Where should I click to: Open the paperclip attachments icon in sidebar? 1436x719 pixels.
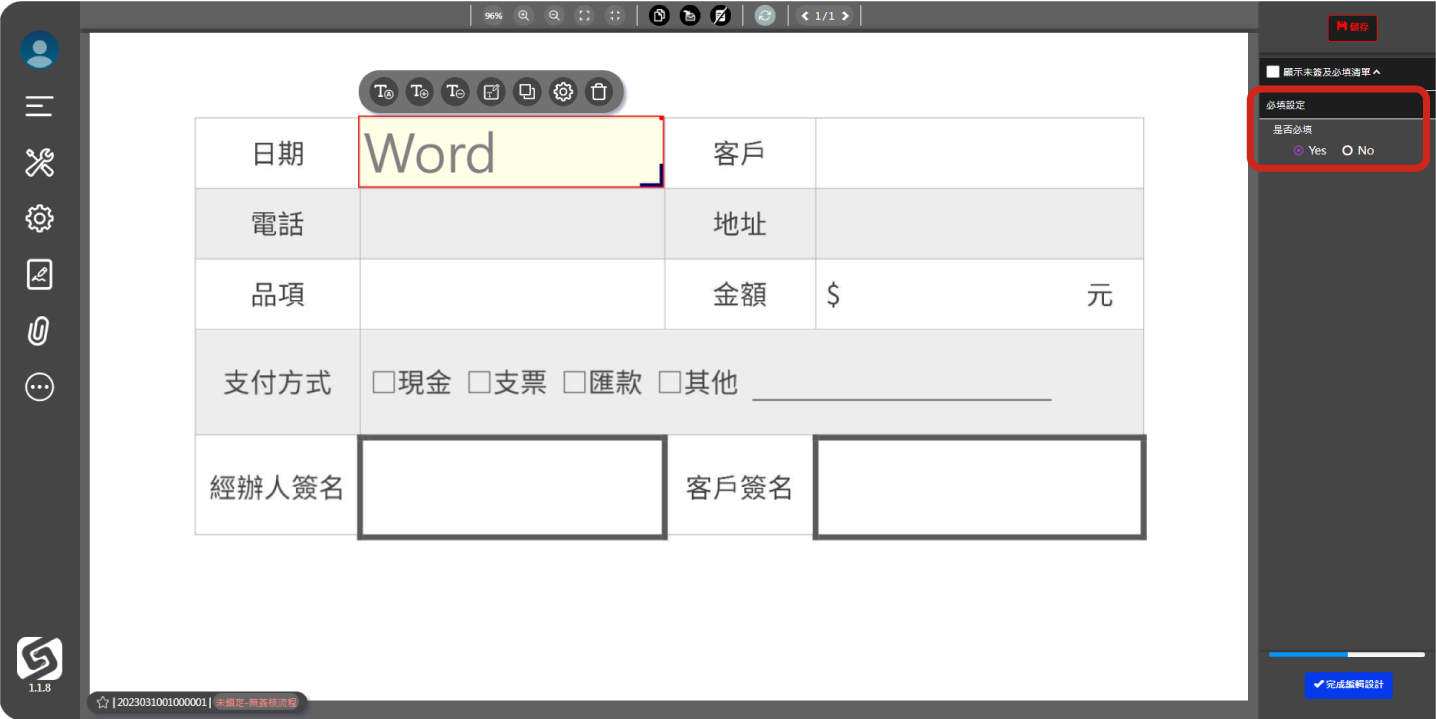[x=39, y=331]
